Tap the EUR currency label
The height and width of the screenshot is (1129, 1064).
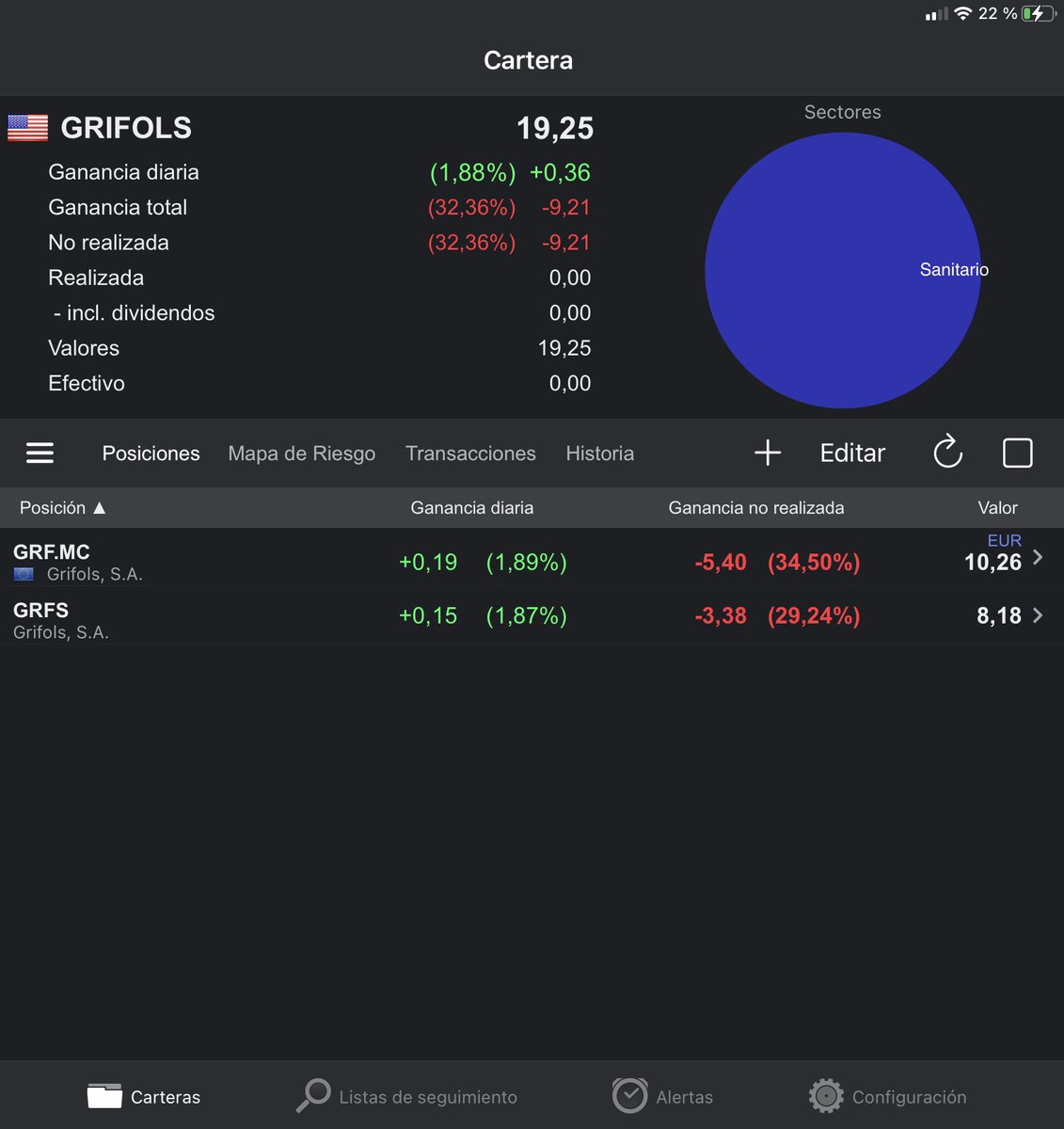[x=1004, y=541]
